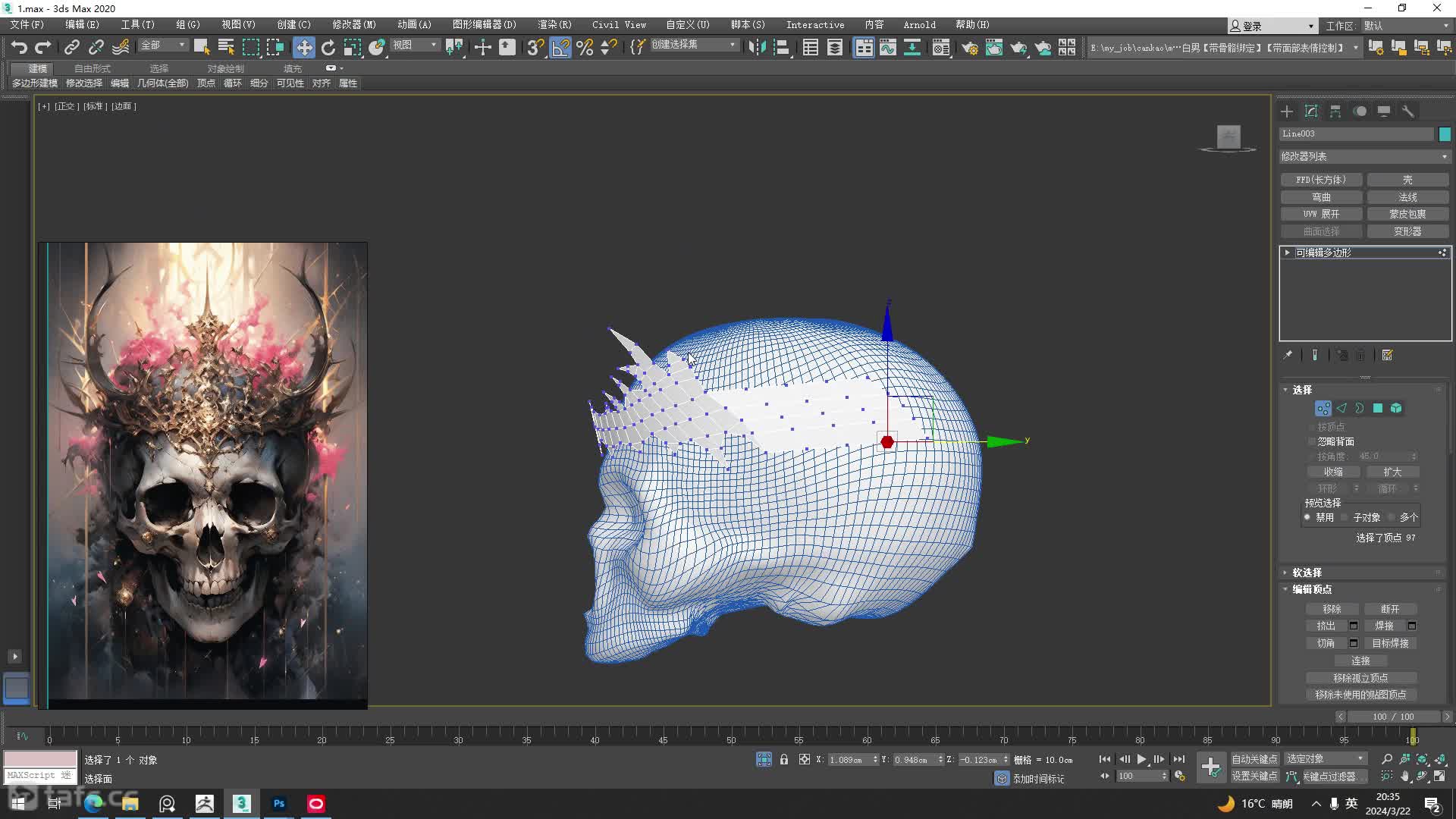Select Polygon sub-object level icon
The image size is (1456, 819).
pos(1378,408)
